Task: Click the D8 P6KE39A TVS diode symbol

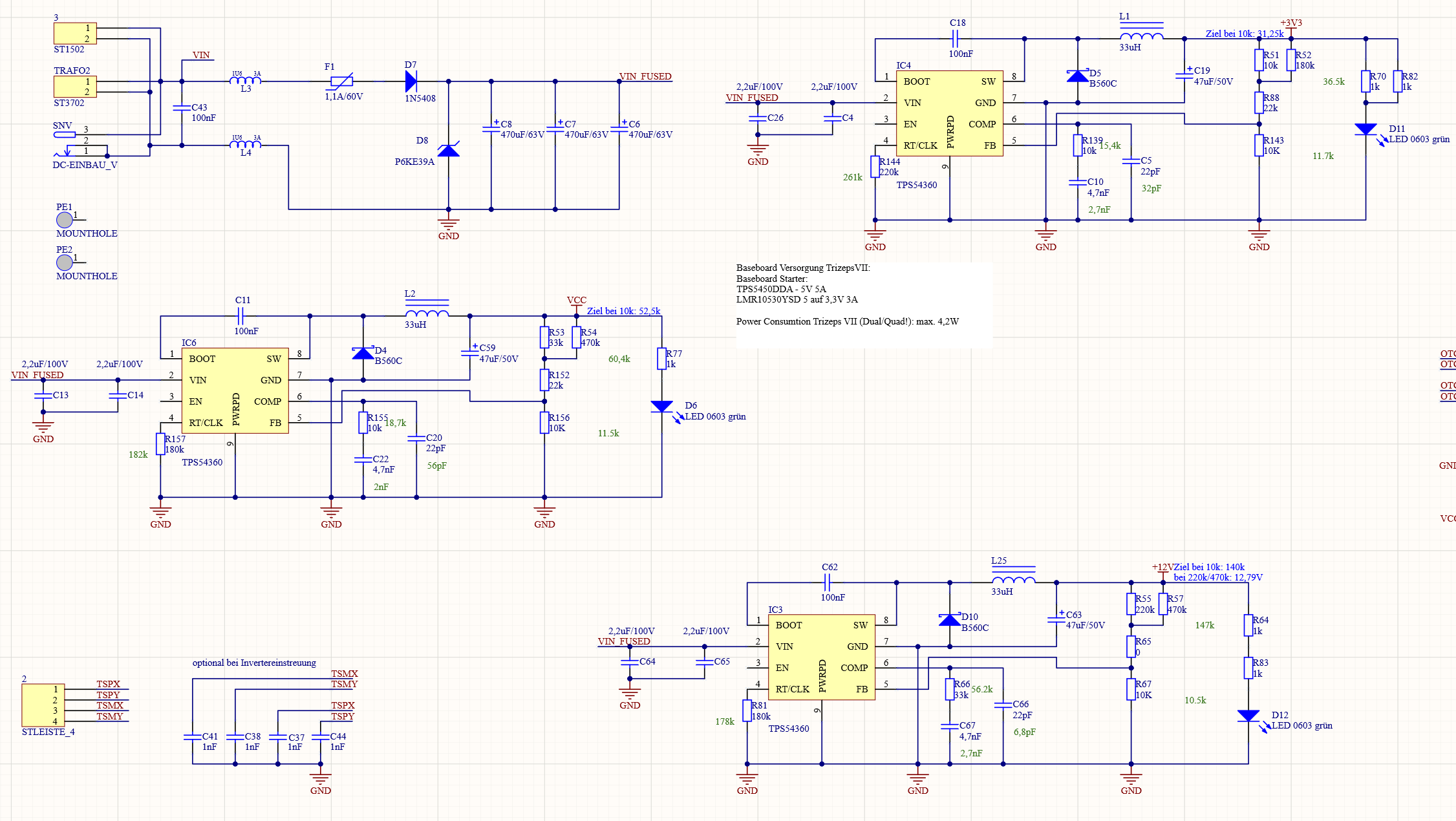Action: 448,150
